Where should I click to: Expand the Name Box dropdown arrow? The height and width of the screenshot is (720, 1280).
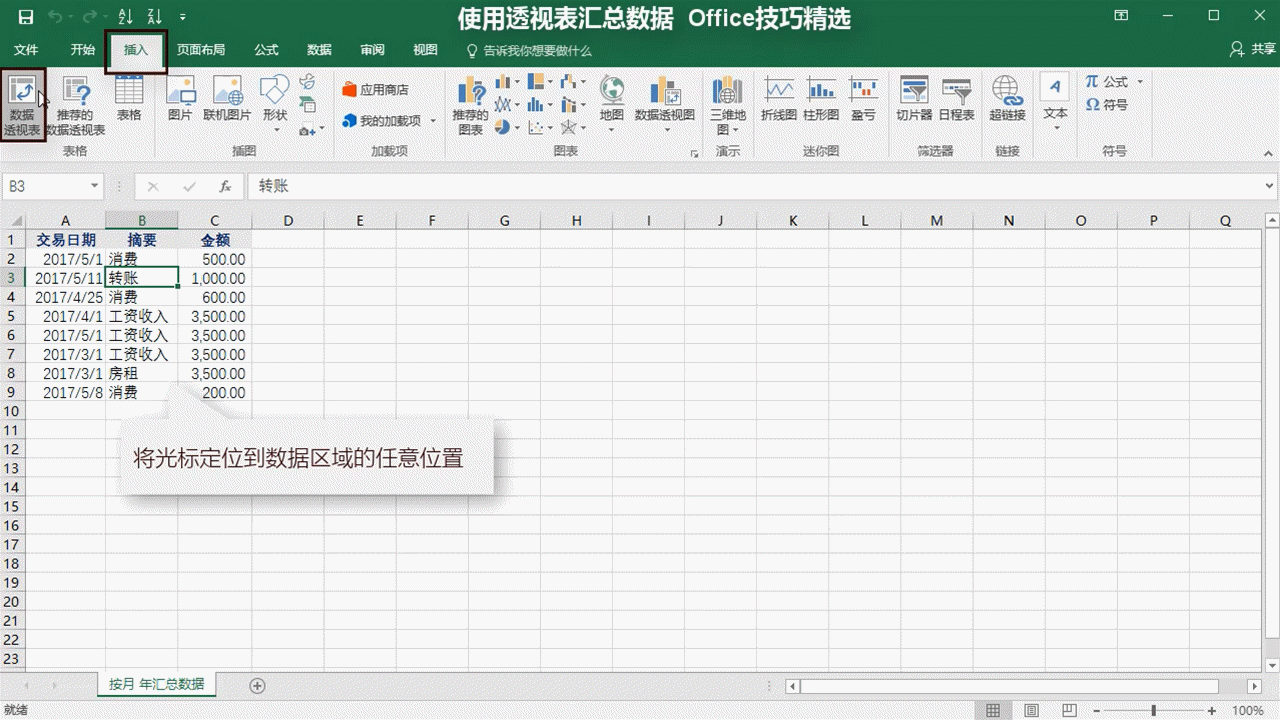(x=95, y=186)
